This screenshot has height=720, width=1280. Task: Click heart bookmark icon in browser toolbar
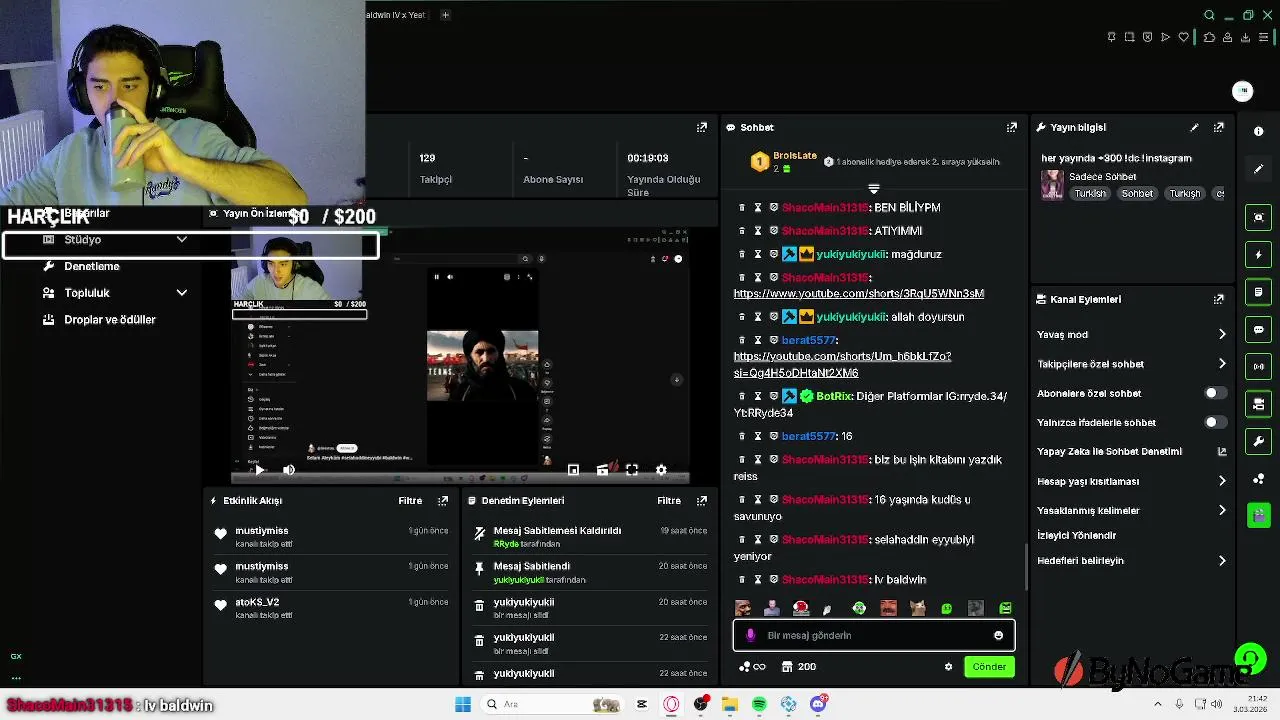tap(1184, 37)
